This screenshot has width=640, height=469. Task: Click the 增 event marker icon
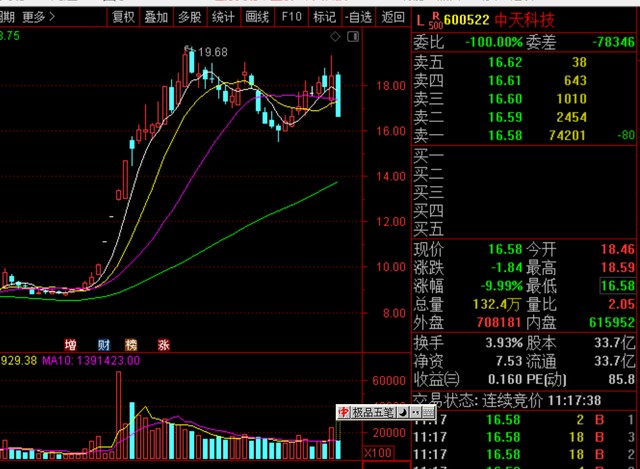(x=71, y=343)
